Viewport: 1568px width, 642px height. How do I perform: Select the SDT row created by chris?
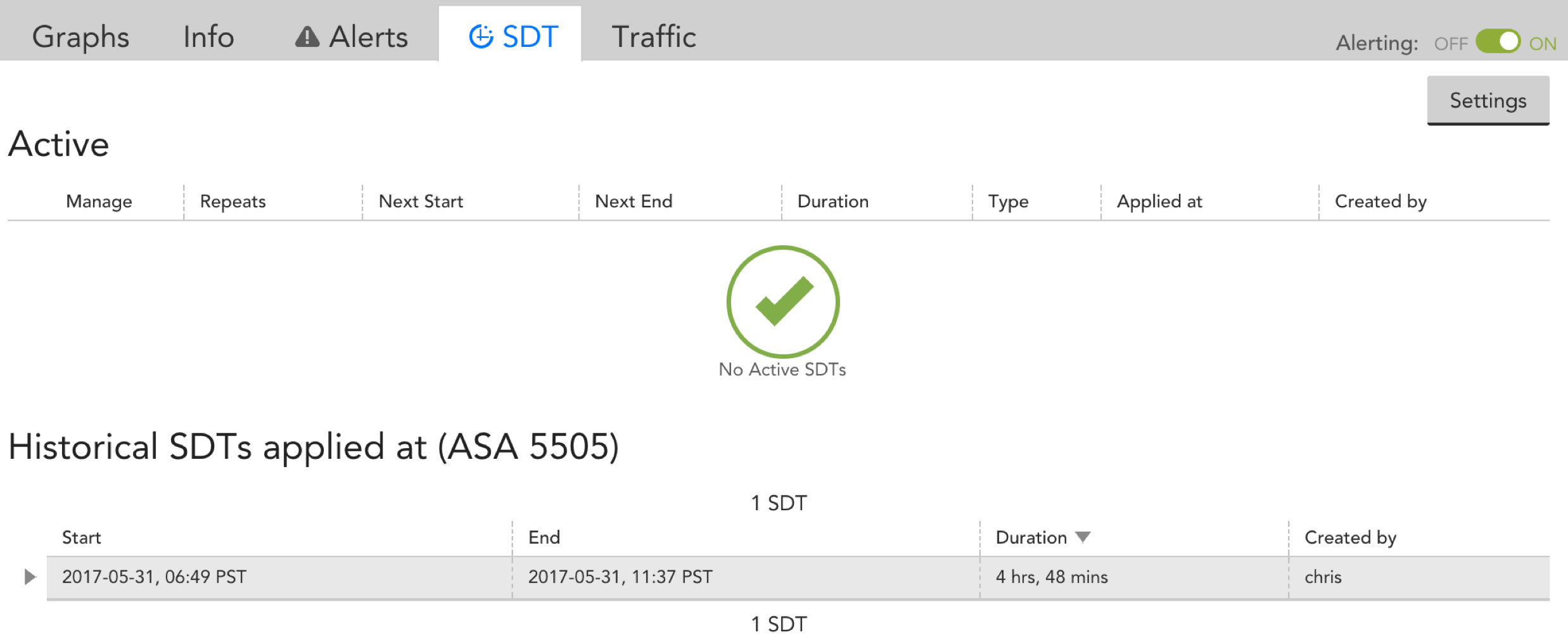tap(798, 577)
